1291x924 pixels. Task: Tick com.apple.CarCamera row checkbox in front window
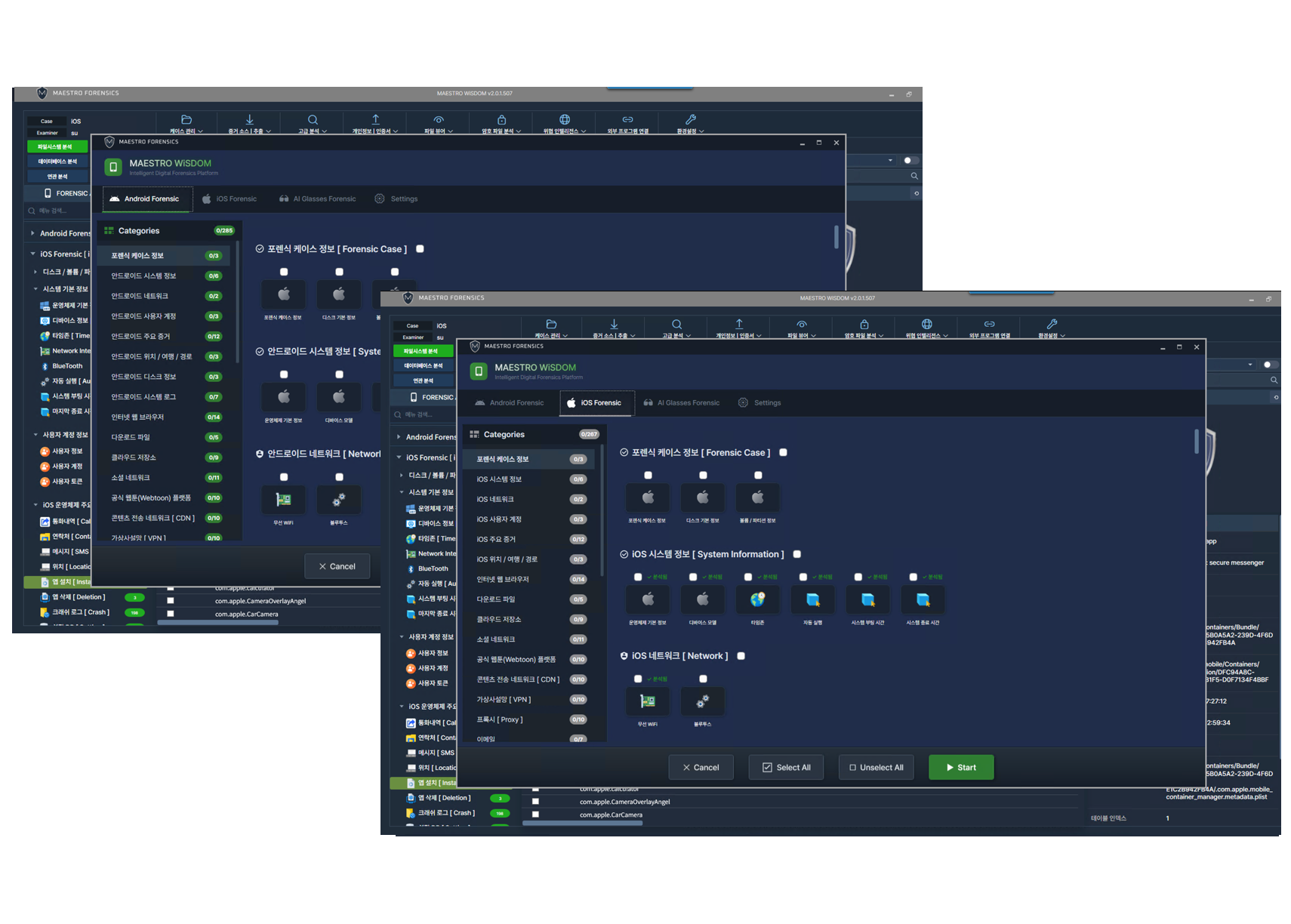(535, 815)
